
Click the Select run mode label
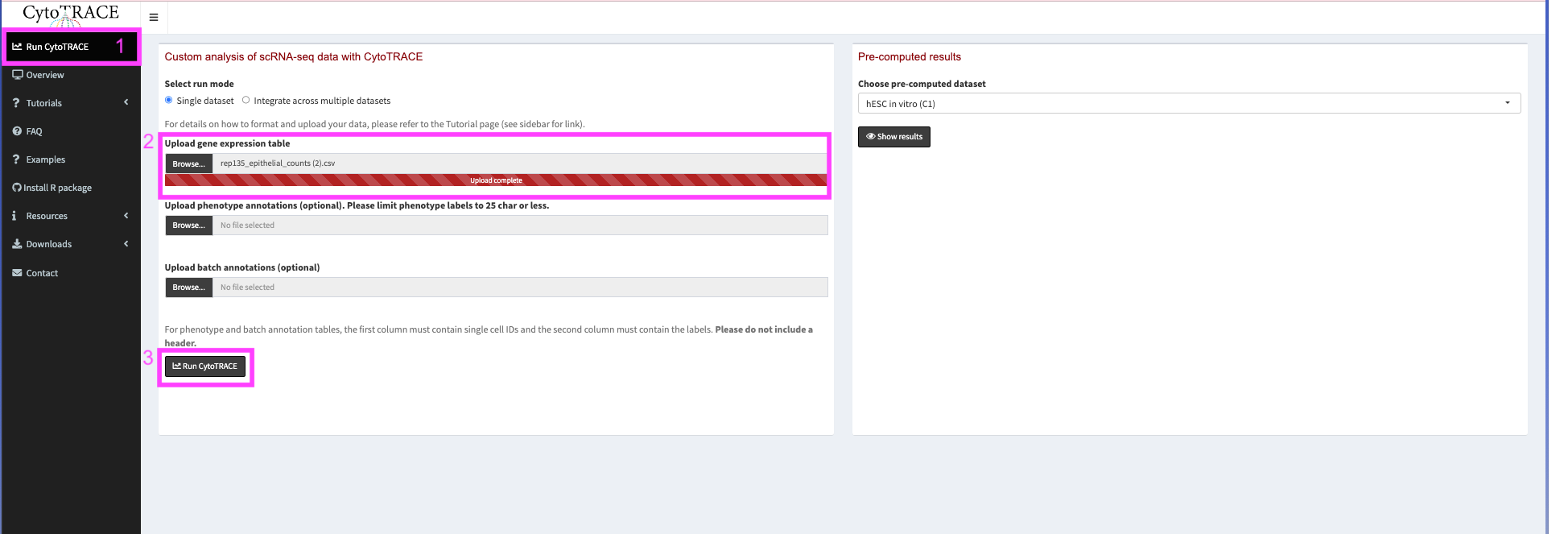tap(200, 84)
